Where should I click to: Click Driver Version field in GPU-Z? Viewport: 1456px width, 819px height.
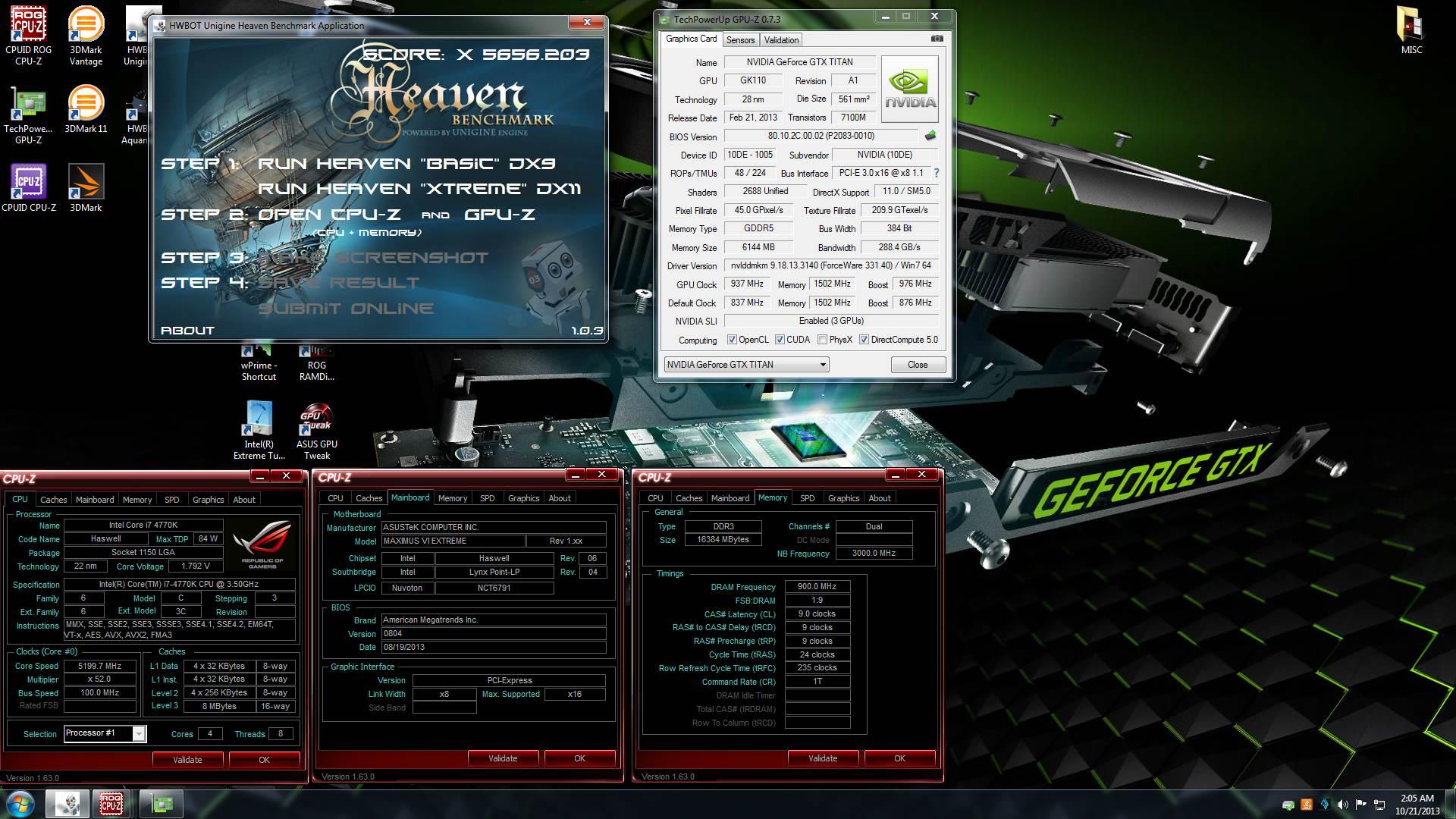tap(831, 265)
